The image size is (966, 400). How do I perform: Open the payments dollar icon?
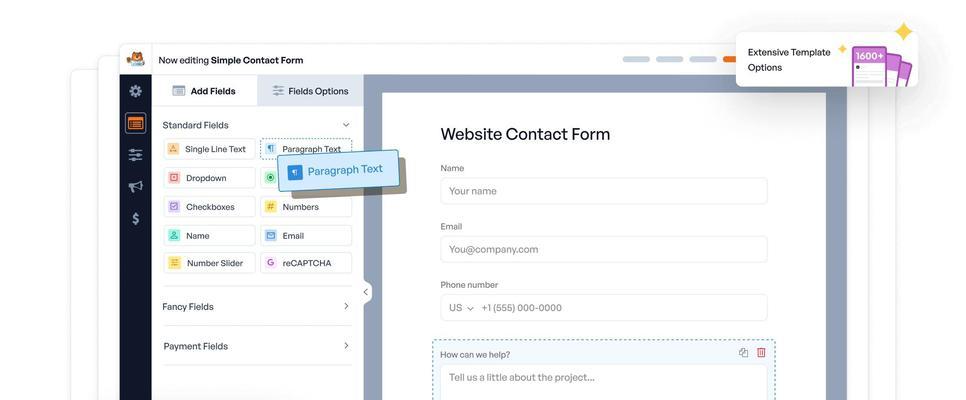[136, 219]
